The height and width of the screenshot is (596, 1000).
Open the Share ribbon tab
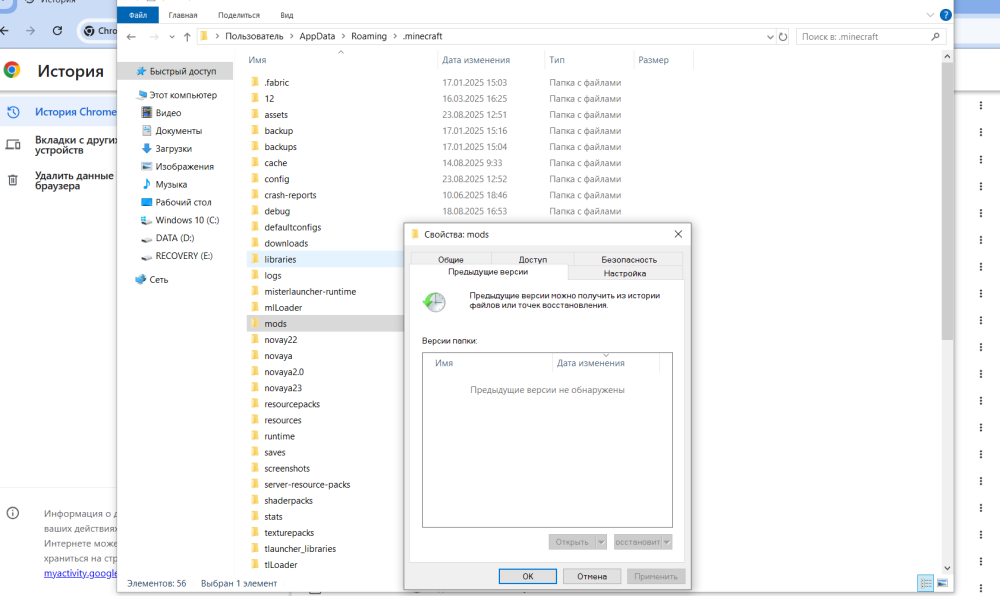tap(239, 15)
